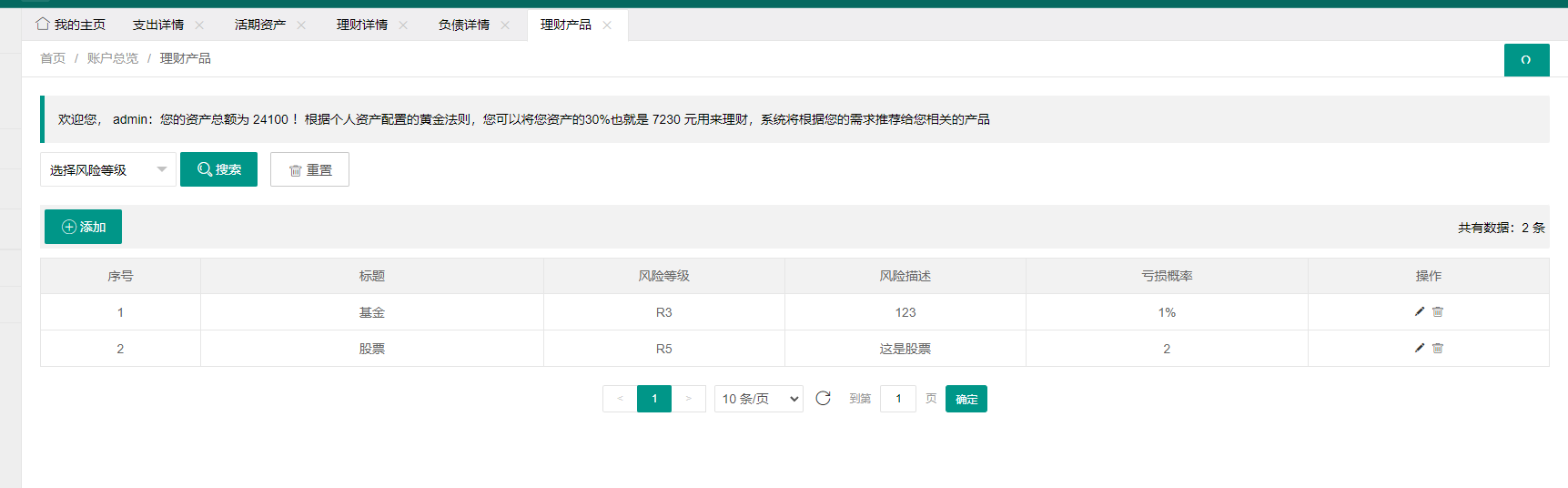The height and width of the screenshot is (488, 1568).
Task: Close the 负债详情 tab
Action: (x=505, y=25)
